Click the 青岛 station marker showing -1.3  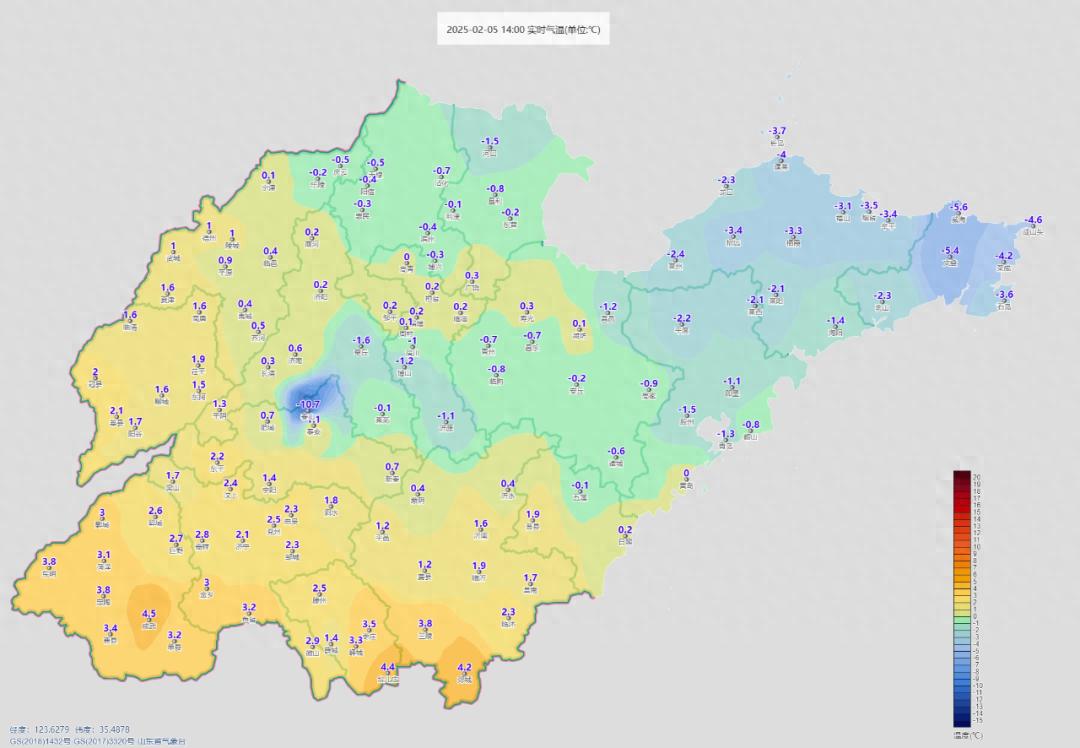(726, 442)
